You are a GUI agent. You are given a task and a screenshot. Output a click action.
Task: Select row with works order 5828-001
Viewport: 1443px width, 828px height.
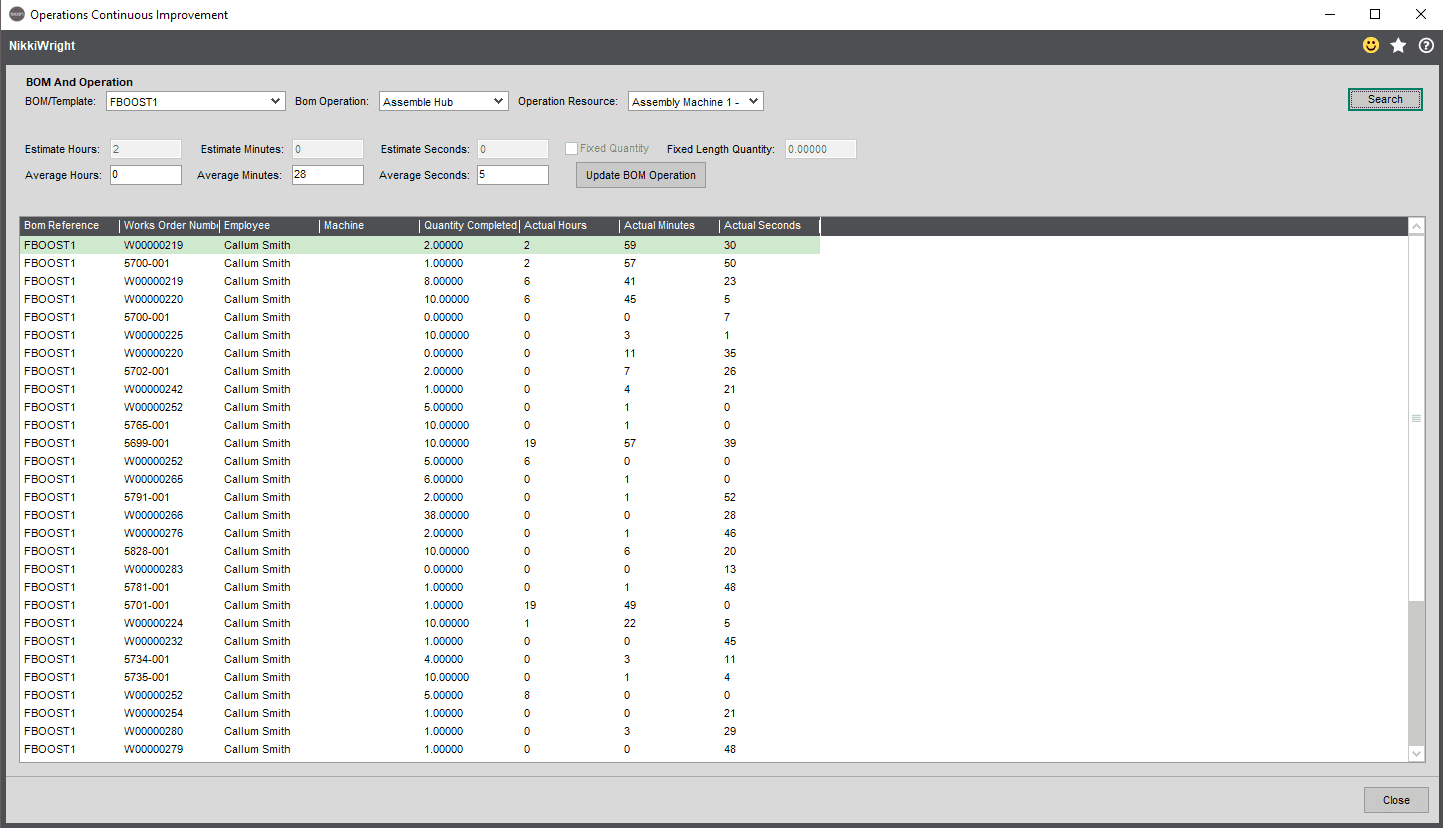click(x=420, y=551)
